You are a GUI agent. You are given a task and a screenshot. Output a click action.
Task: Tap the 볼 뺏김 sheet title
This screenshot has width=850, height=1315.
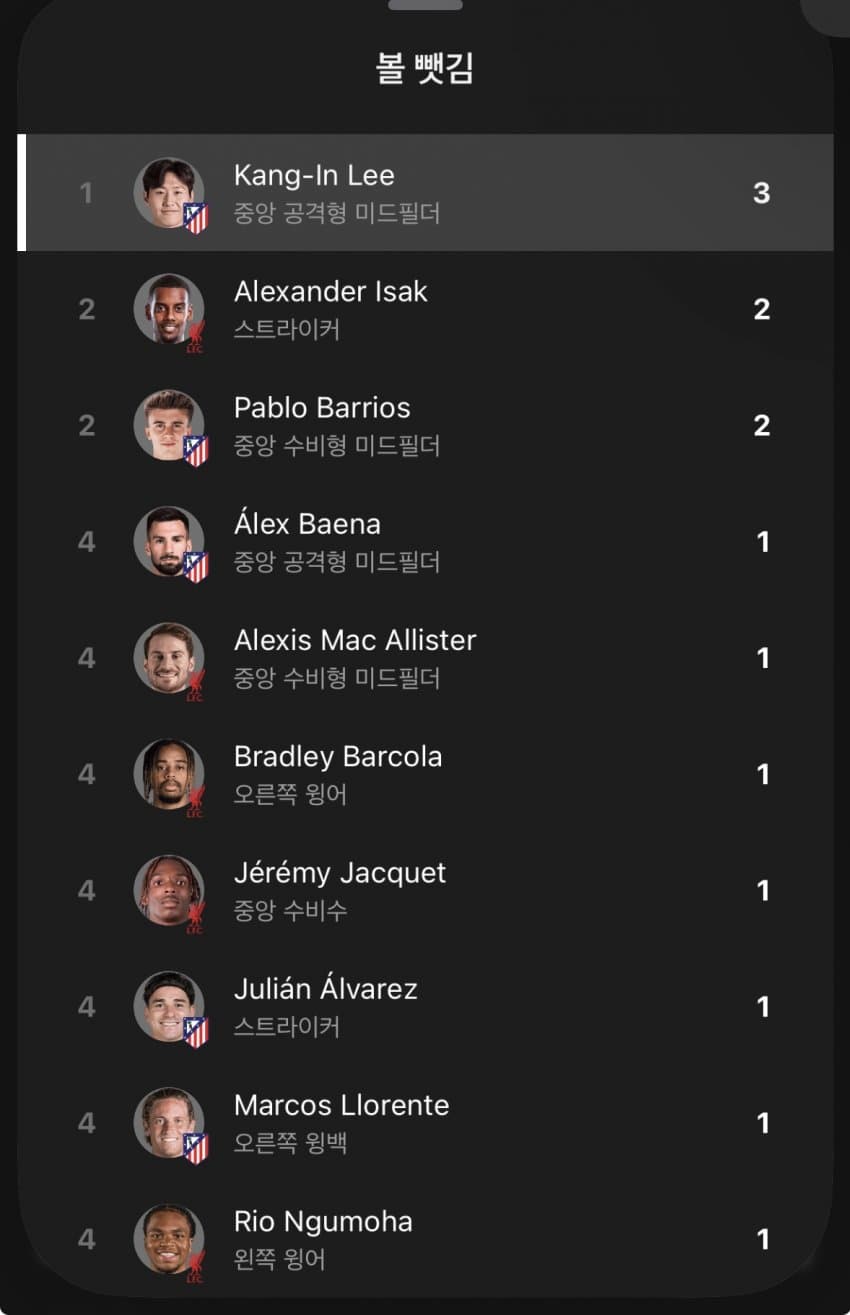pyautogui.click(x=425, y=69)
